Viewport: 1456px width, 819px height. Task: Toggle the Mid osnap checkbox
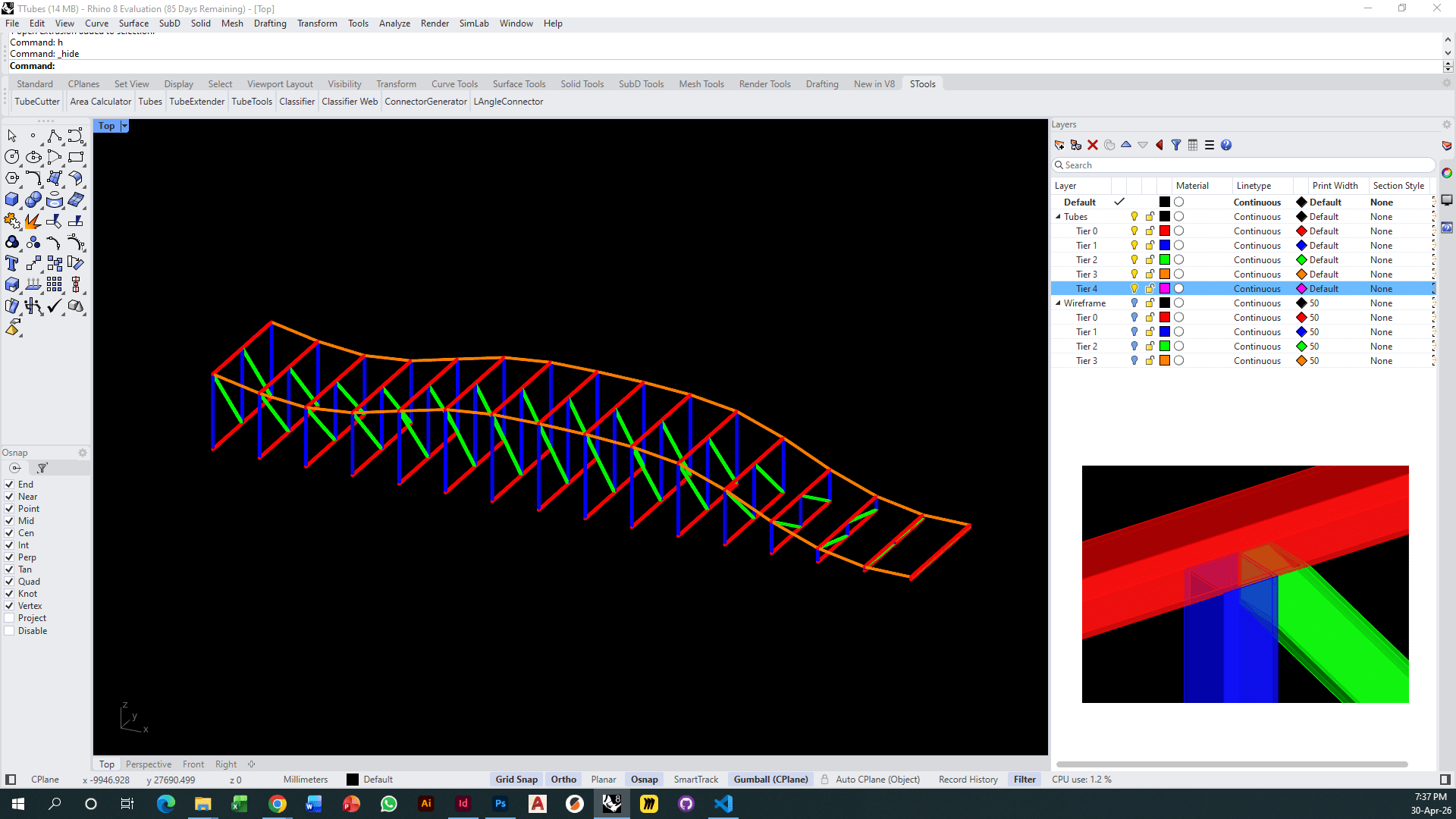click(10, 521)
